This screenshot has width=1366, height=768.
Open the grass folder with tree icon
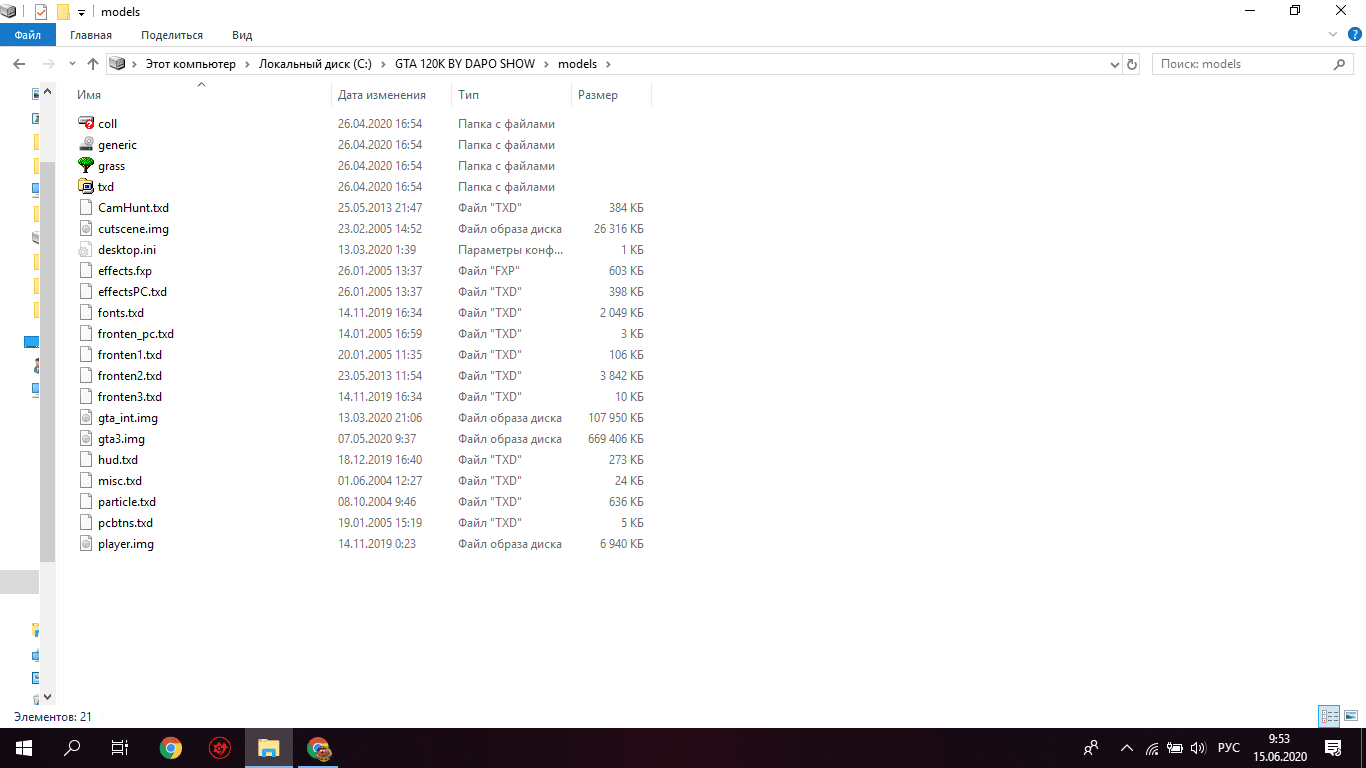pos(86,166)
